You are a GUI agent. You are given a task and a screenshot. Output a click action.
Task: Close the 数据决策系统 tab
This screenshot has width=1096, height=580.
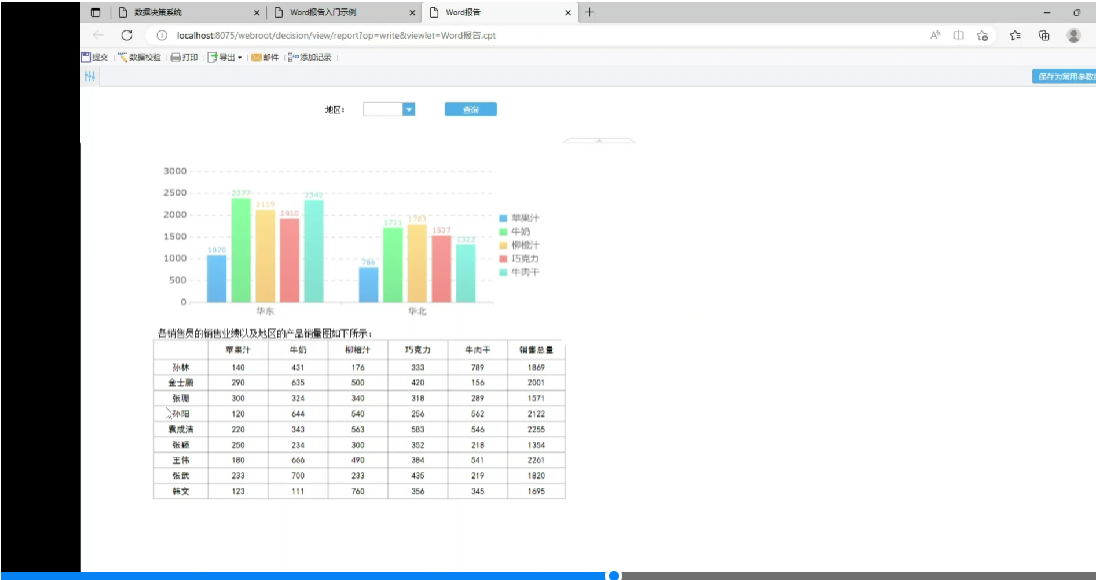click(x=256, y=13)
